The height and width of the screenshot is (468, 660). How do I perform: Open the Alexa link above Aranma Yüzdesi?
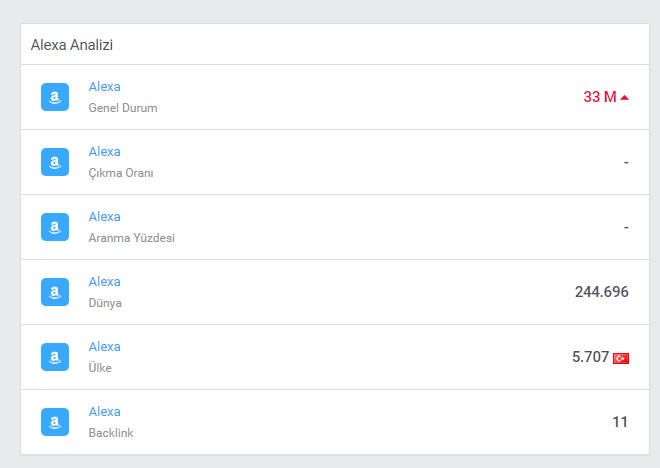[x=104, y=217]
